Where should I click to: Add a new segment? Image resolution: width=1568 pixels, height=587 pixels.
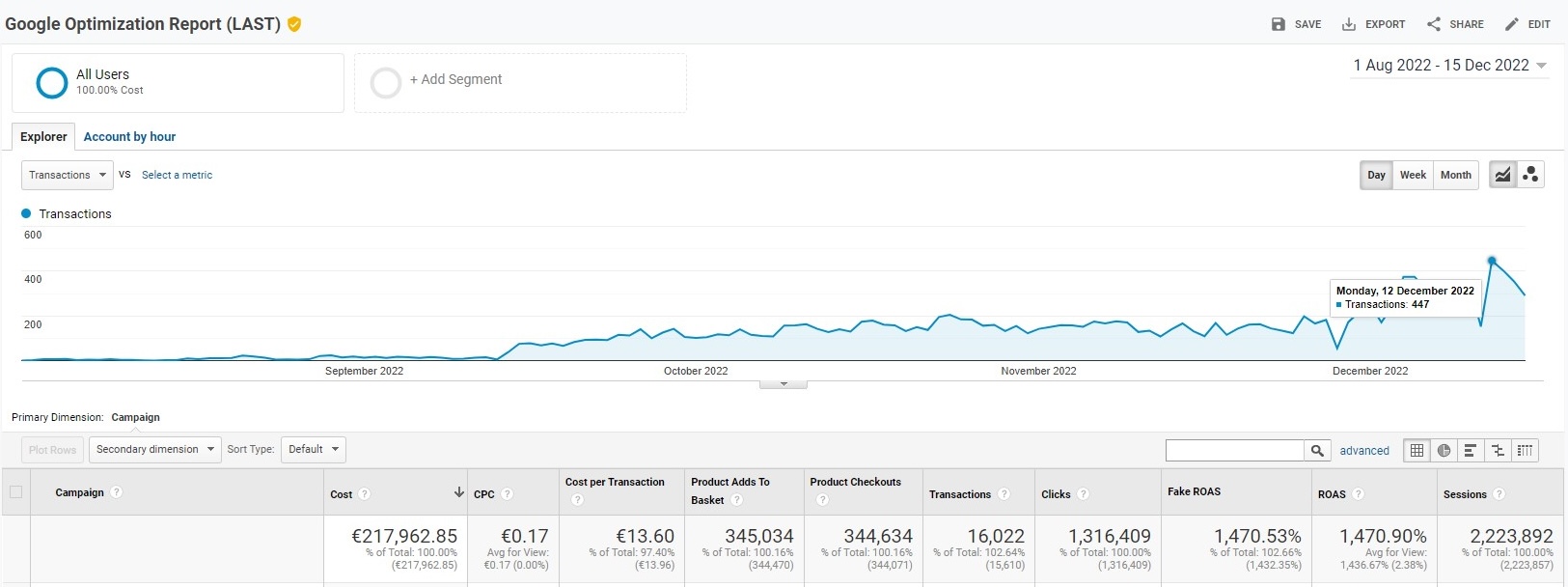click(520, 83)
